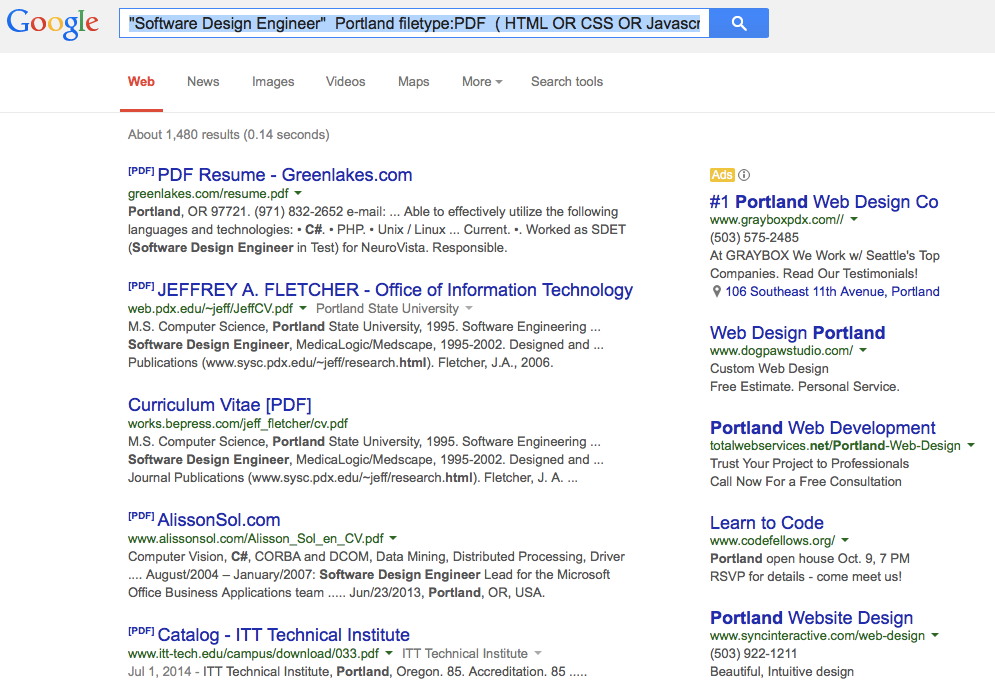
Task: Expand the More dropdown menu
Action: (482, 82)
